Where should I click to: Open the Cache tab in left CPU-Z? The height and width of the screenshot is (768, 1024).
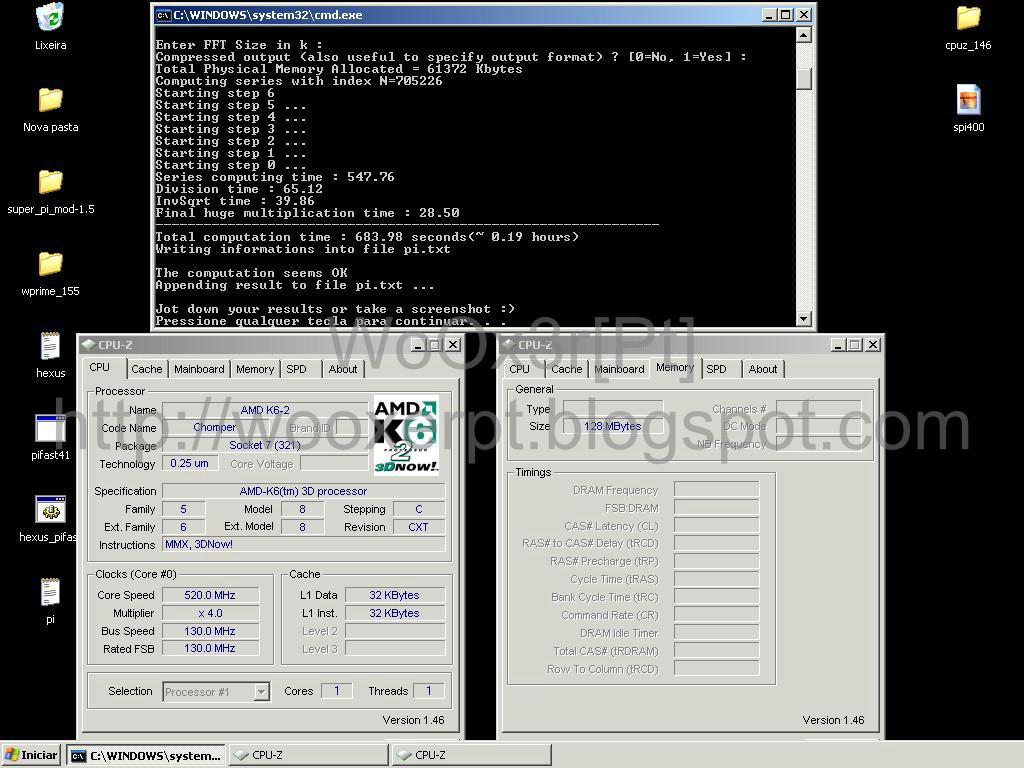click(147, 369)
